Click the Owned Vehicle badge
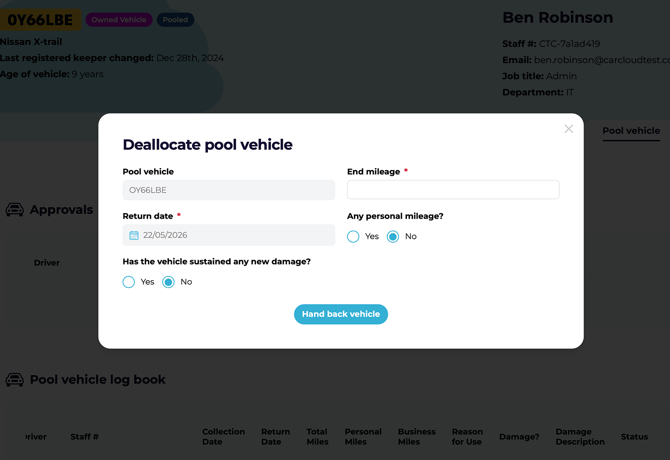Viewport: 670px width, 460px height. coord(119,20)
